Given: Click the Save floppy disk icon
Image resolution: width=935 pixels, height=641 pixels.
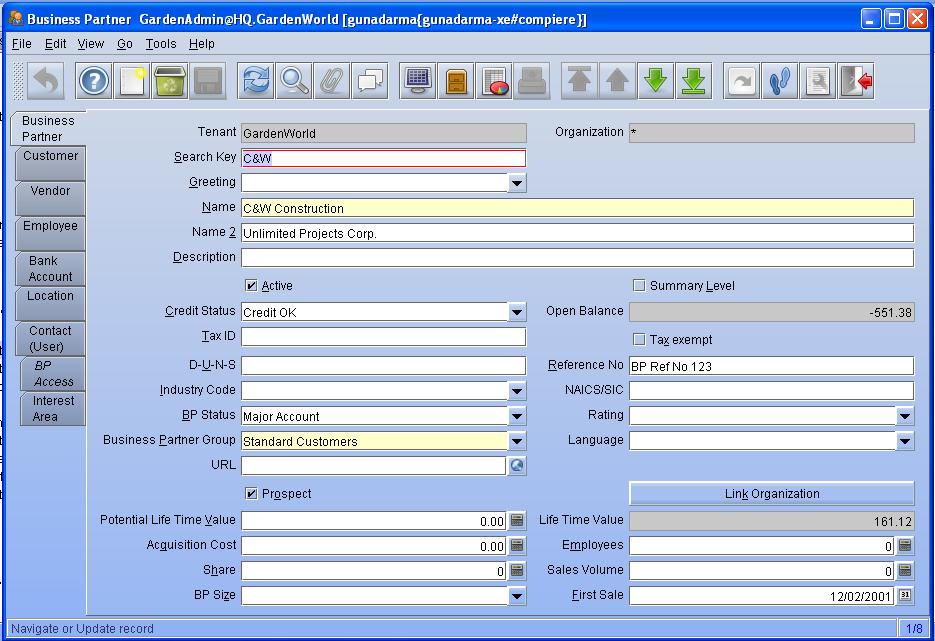Looking at the screenshot, I should pyautogui.click(x=208, y=80).
